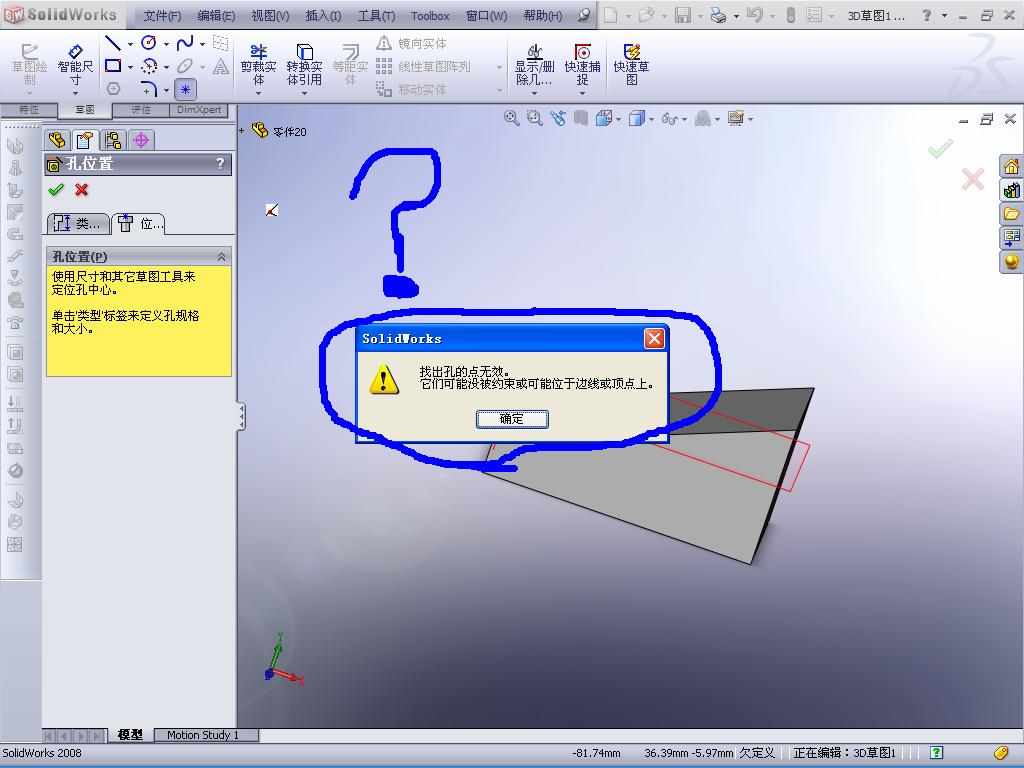Click the Print icon in title toolbar
The width and height of the screenshot is (1024, 768).
coord(718,15)
